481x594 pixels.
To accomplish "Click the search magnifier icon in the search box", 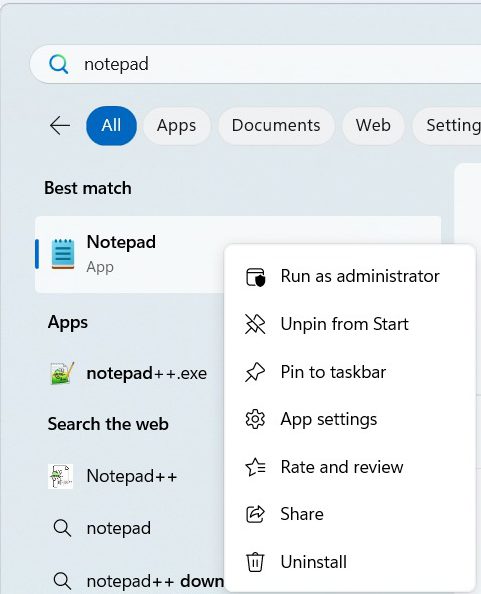I will point(59,64).
